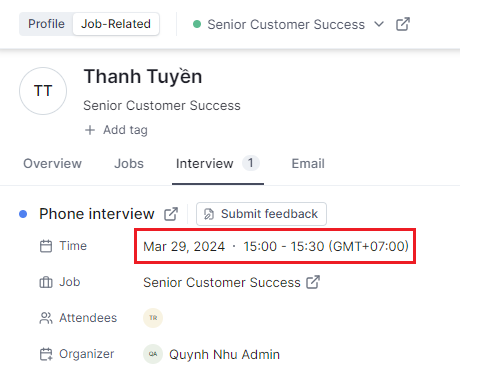Click the calendar icon next to Time
Screen dimensions: 478x386
[46, 246]
